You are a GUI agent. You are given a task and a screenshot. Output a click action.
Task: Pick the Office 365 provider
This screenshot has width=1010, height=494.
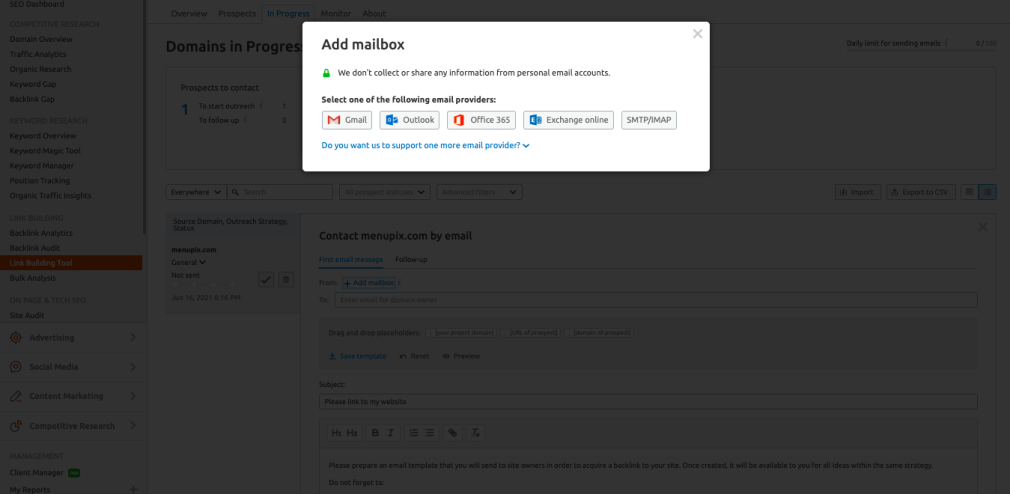point(482,120)
